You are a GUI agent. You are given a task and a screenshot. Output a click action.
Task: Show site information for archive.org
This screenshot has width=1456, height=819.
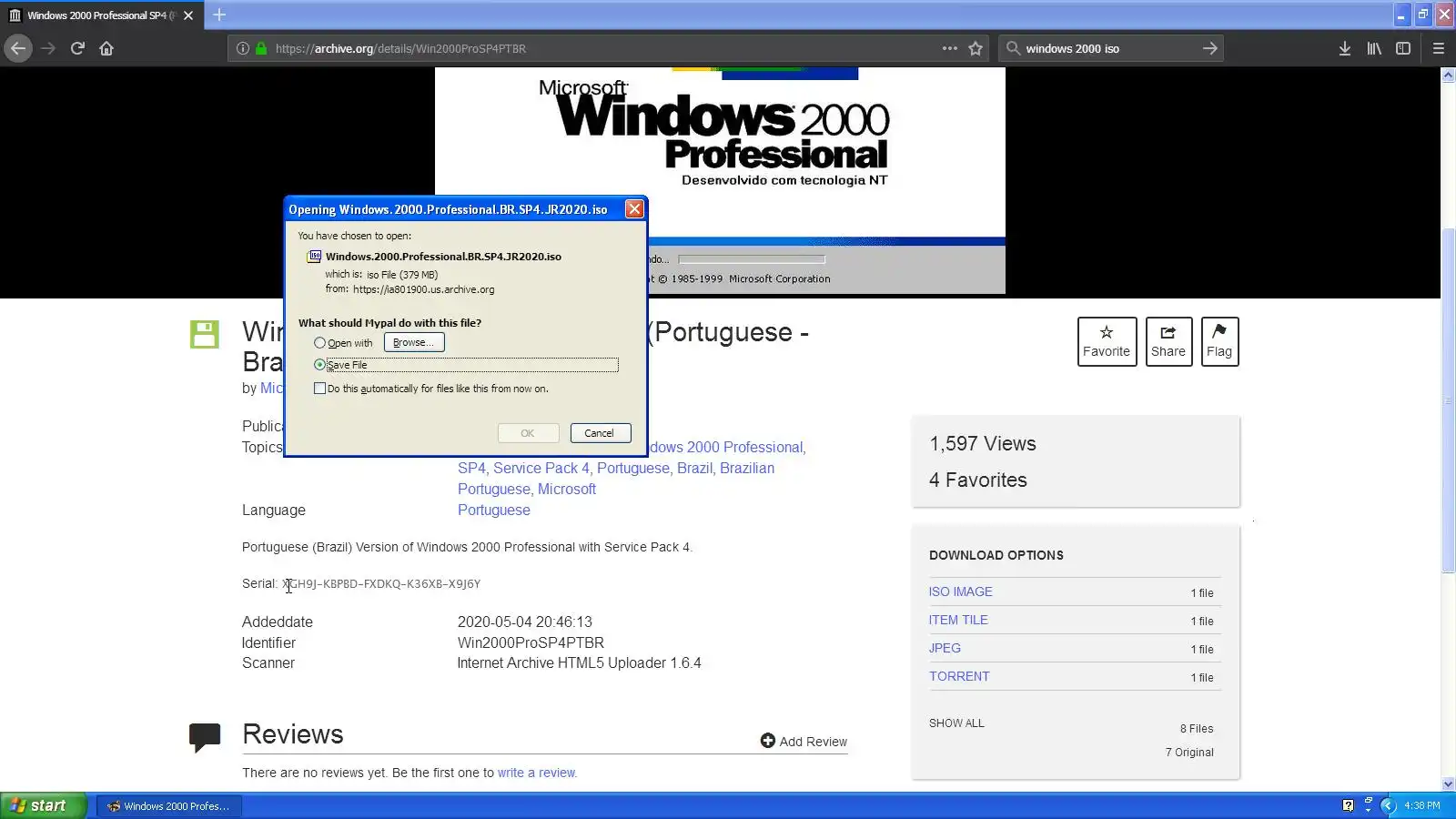243,48
